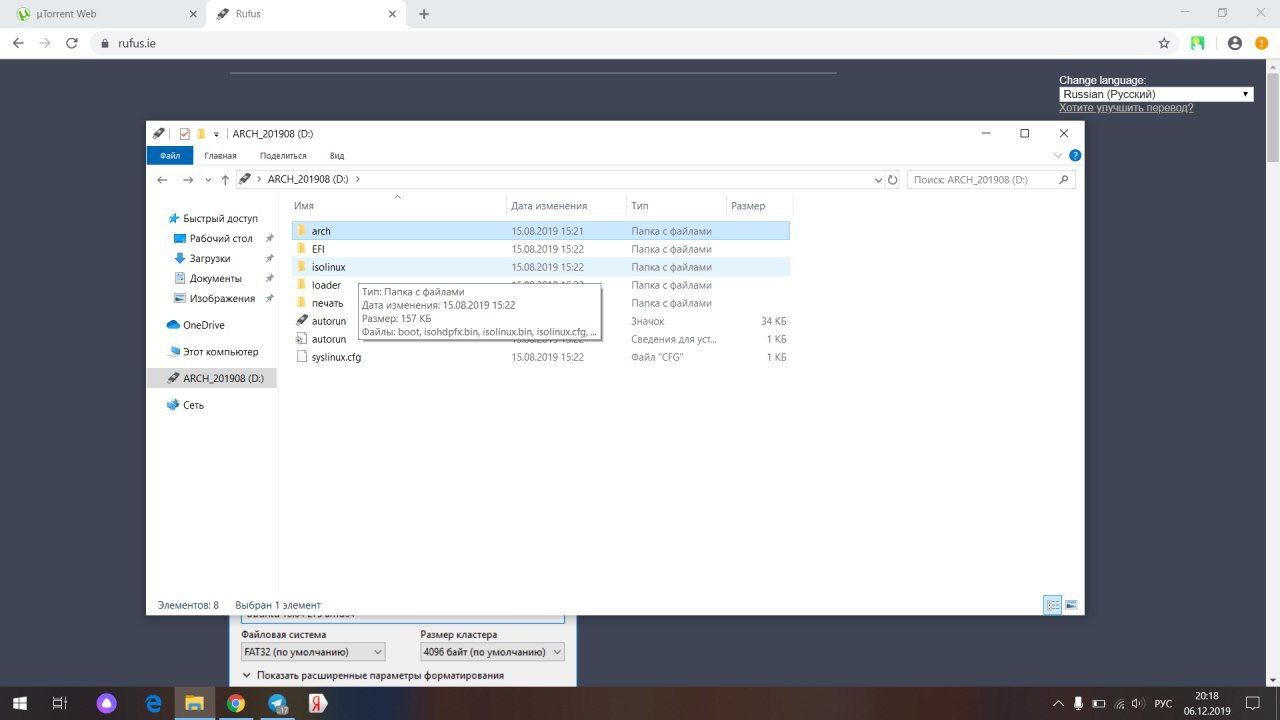The width and height of the screenshot is (1280, 720).
Task: Expand the ribbon with the chevron
Action: [1058, 156]
